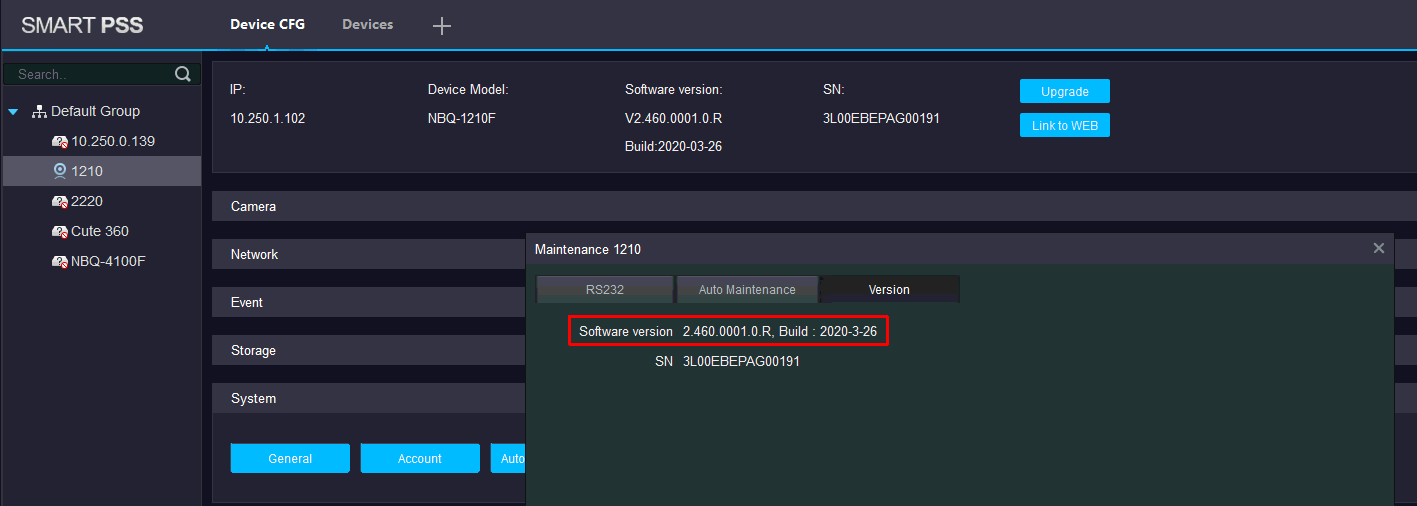Viewport: 1417px width, 506px height.
Task: Click the 2220 offline device icon
Action: 59,202
